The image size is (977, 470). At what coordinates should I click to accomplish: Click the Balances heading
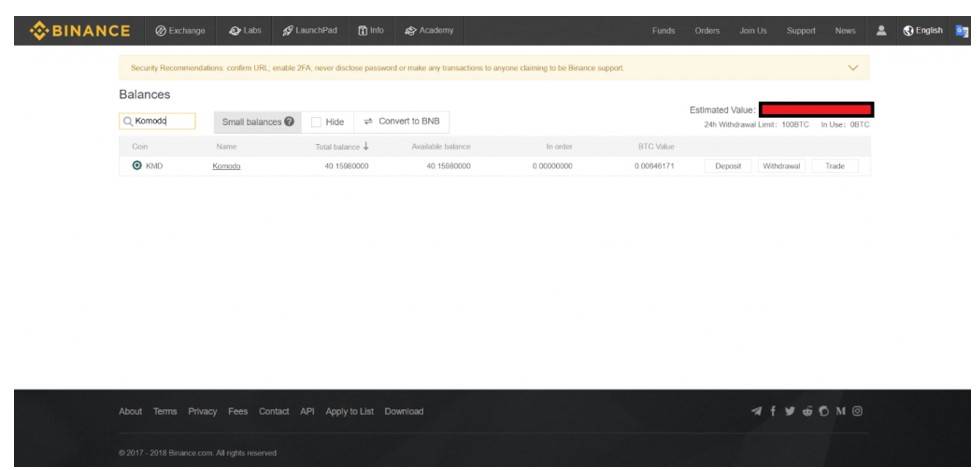pos(145,95)
